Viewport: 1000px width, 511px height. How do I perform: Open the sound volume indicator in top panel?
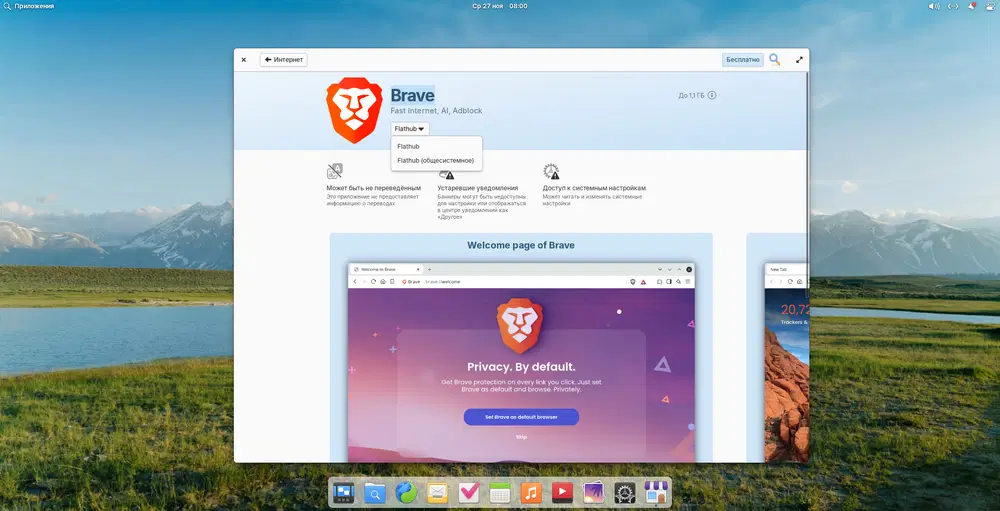point(934,6)
